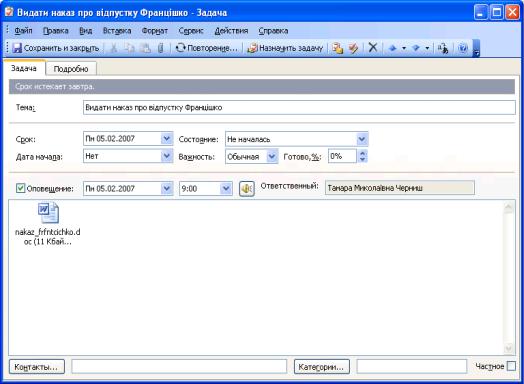
Task: Click the Готово percent input field
Action: point(342,156)
